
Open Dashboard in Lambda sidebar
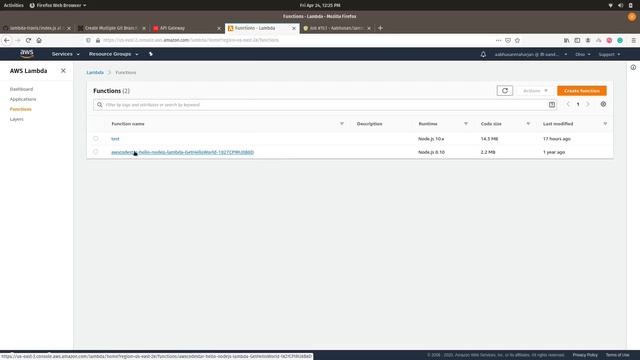21,89
